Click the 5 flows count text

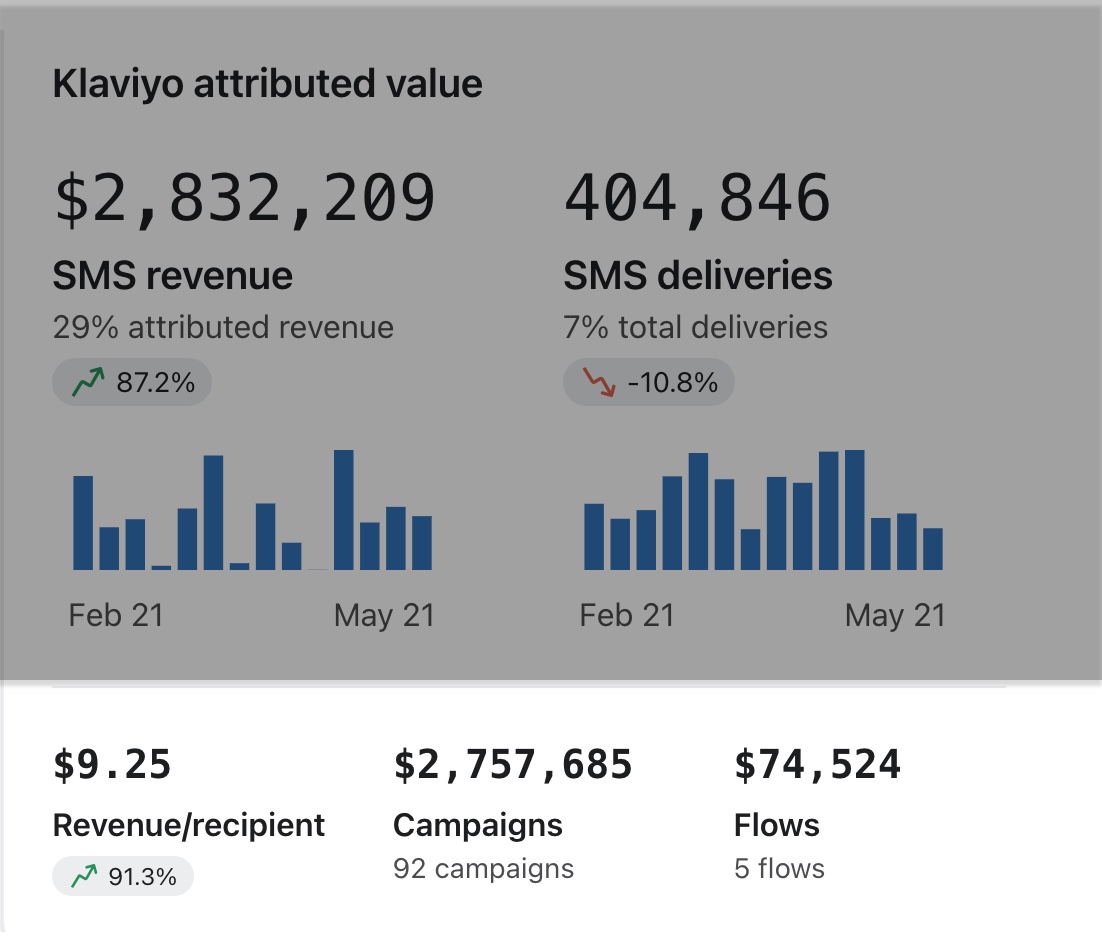[x=779, y=868]
